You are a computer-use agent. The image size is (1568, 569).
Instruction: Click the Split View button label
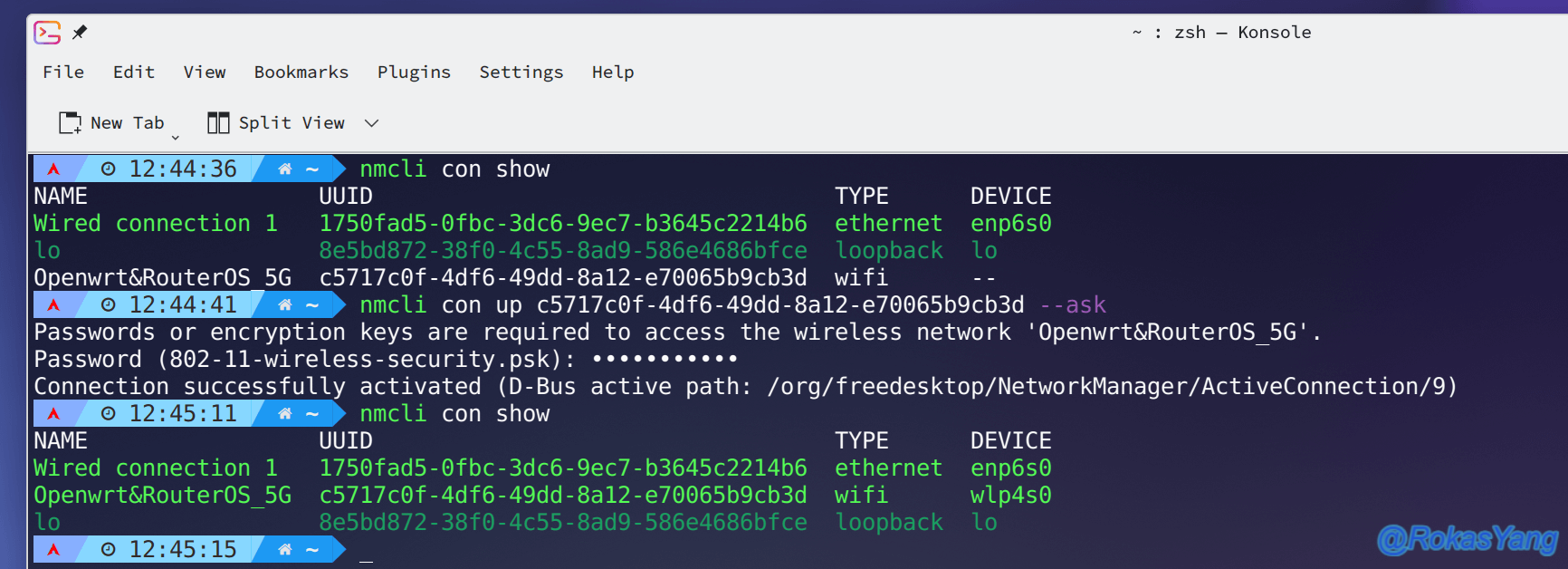point(292,122)
